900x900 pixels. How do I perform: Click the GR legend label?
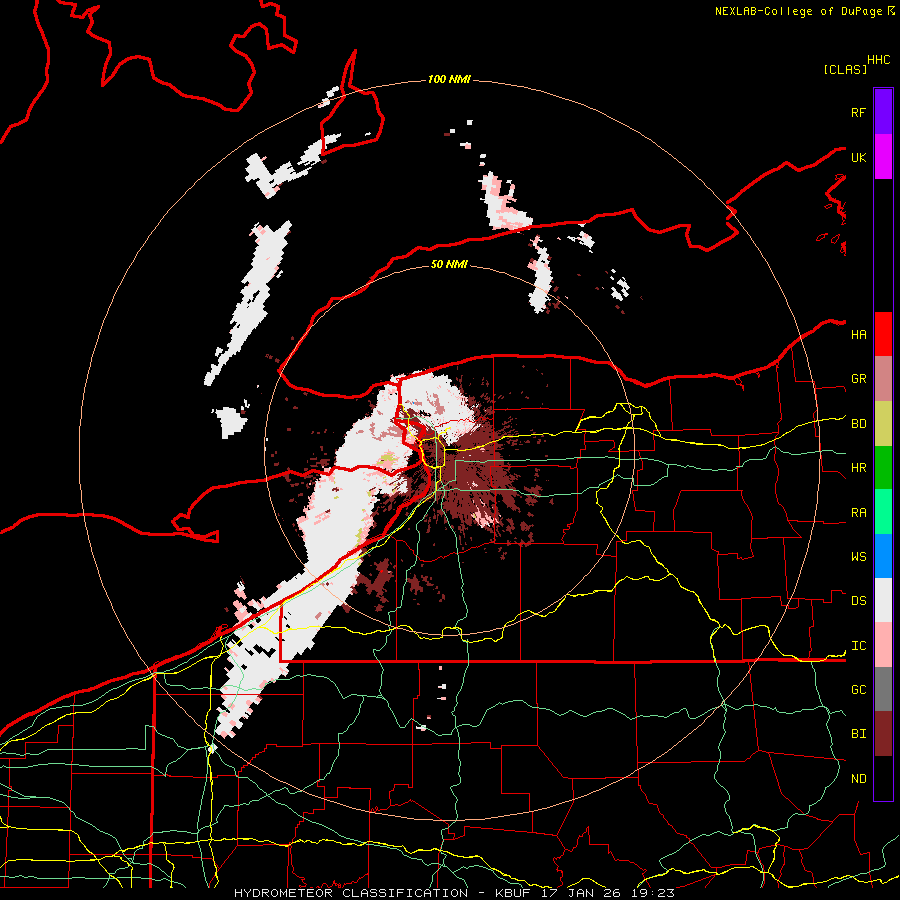click(x=858, y=379)
